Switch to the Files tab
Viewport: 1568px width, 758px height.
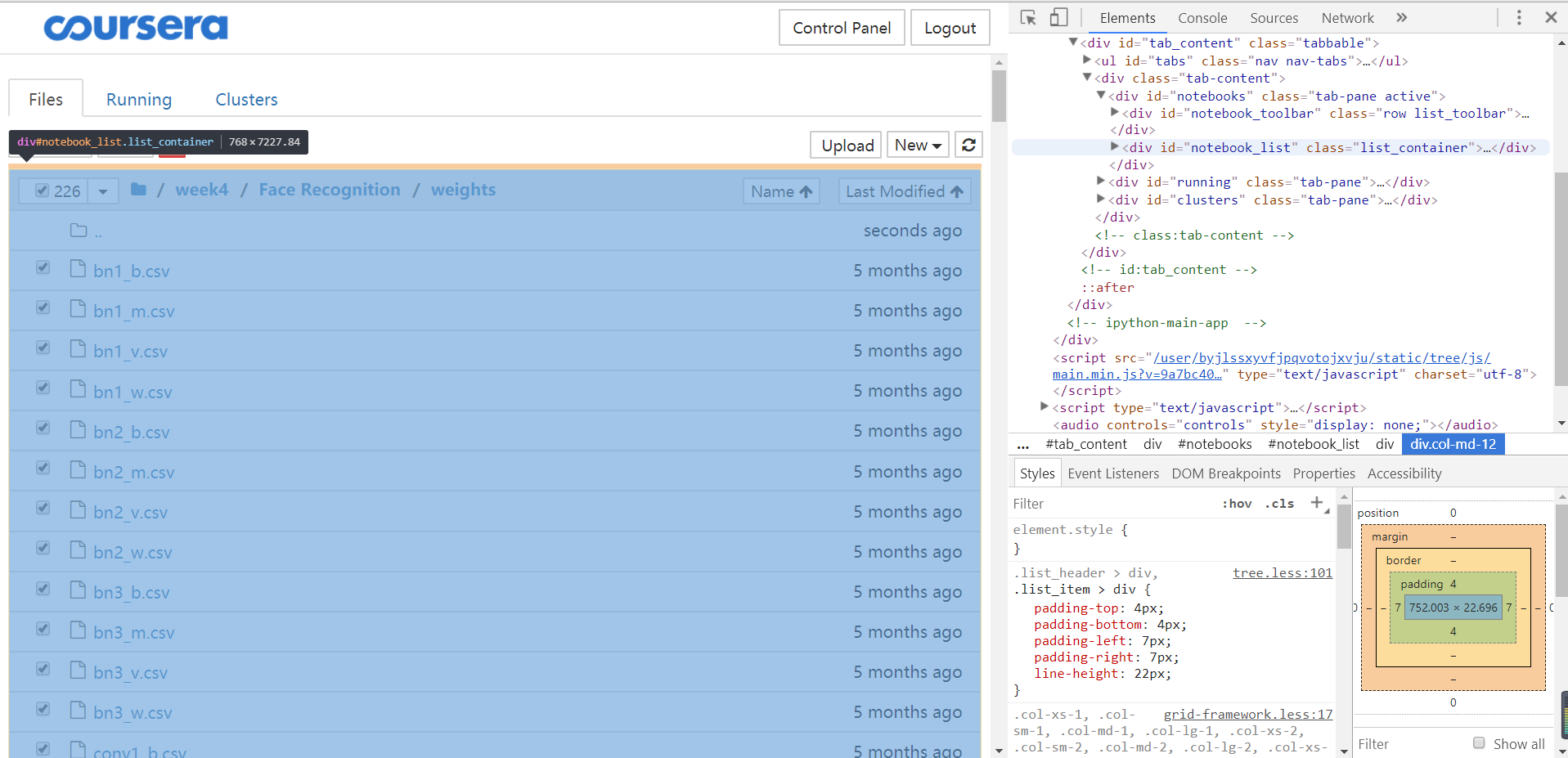point(46,99)
